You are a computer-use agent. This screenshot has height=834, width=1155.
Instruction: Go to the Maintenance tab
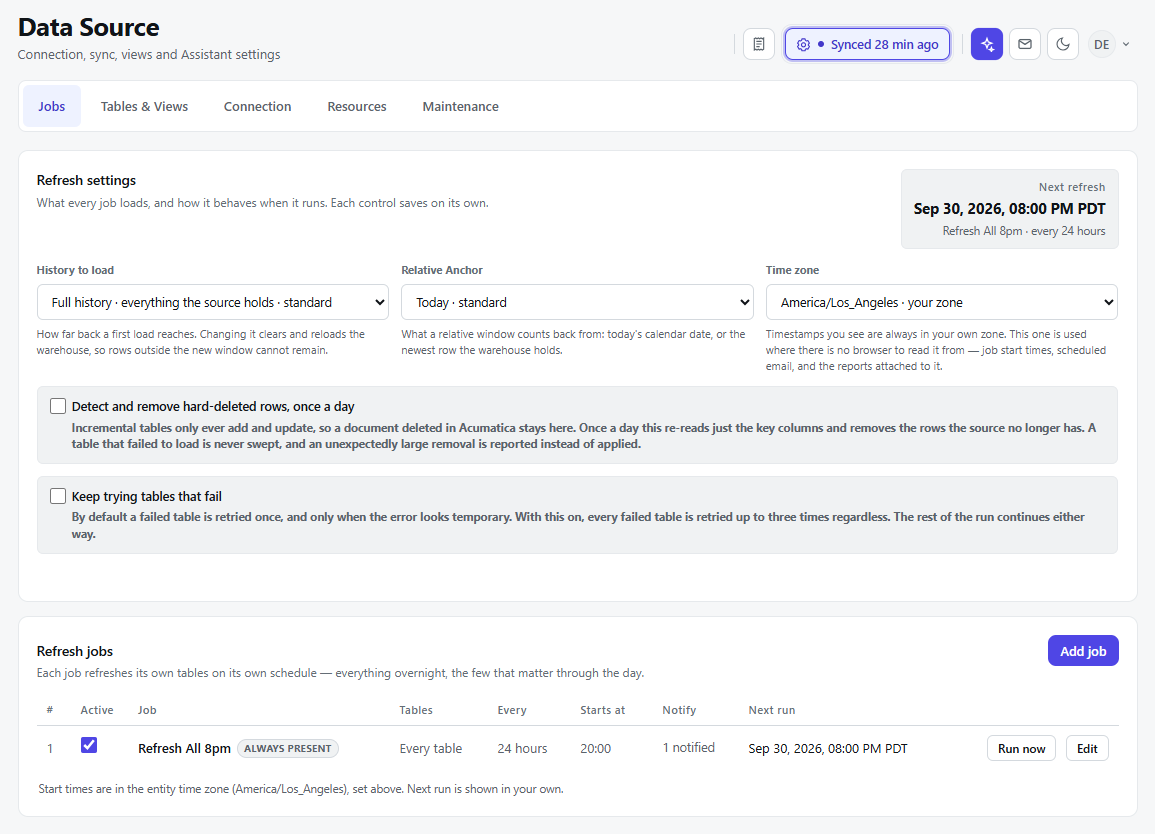(x=460, y=106)
